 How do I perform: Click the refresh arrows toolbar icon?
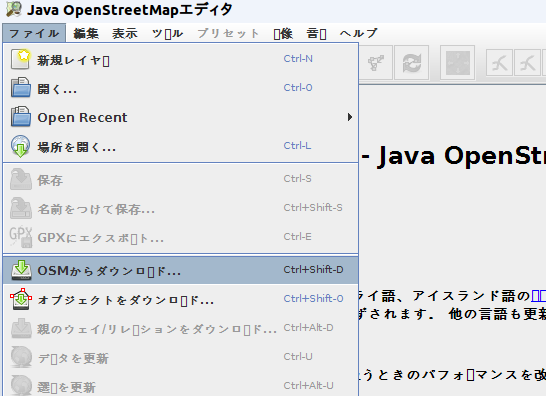pyautogui.click(x=412, y=63)
